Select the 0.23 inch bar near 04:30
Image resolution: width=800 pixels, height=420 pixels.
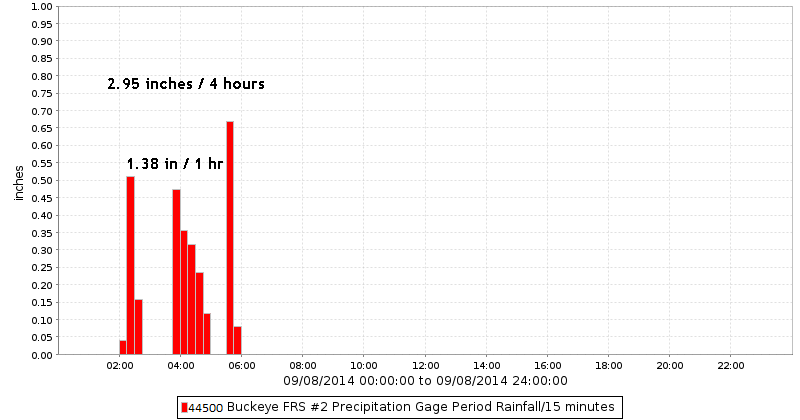click(199, 313)
